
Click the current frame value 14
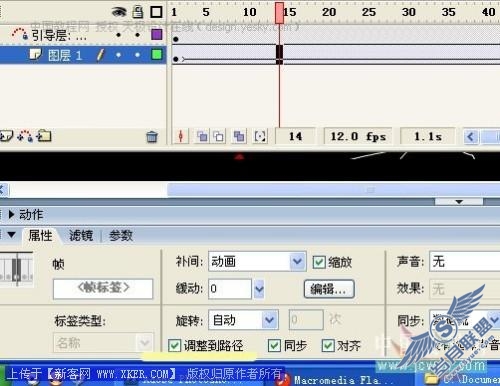click(x=295, y=136)
